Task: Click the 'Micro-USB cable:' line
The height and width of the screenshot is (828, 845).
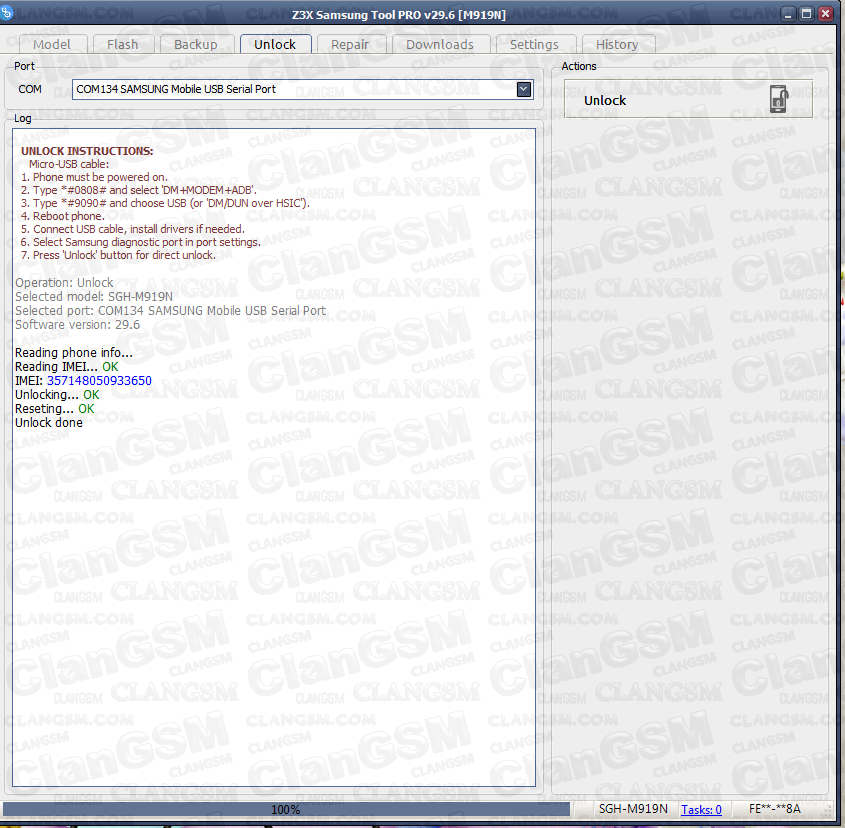Action: [69, 164]
